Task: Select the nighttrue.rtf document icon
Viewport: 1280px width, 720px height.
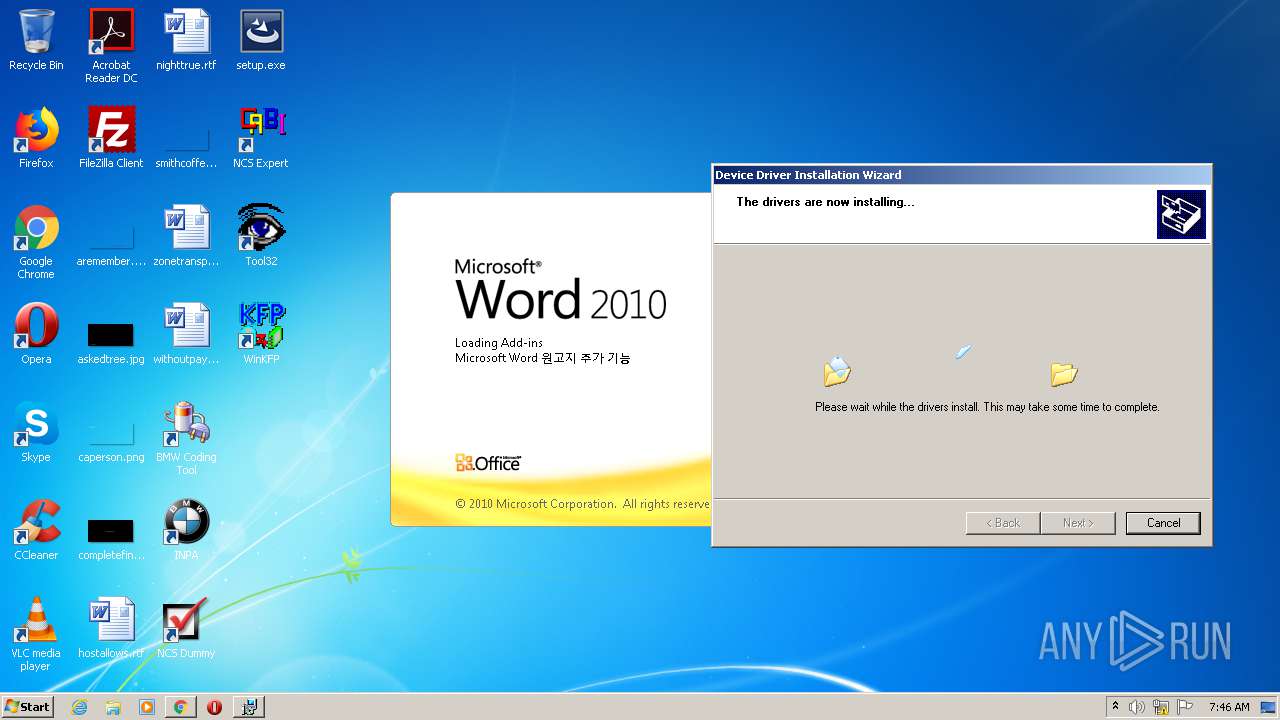Action: [x=186, y=40]
